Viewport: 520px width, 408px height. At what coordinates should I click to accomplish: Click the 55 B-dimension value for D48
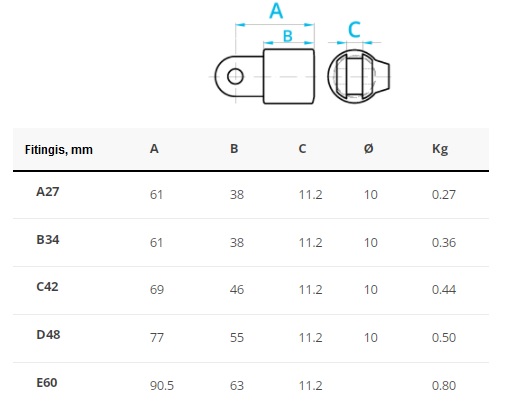[x=237, y=338]
